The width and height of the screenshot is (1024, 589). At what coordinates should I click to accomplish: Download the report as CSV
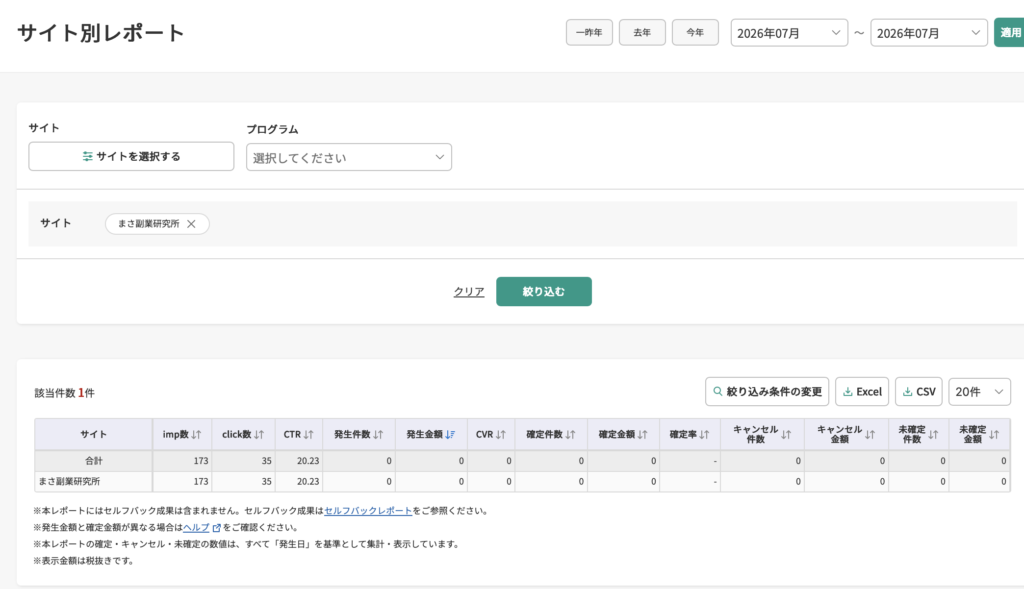click(x=919, y=392)
